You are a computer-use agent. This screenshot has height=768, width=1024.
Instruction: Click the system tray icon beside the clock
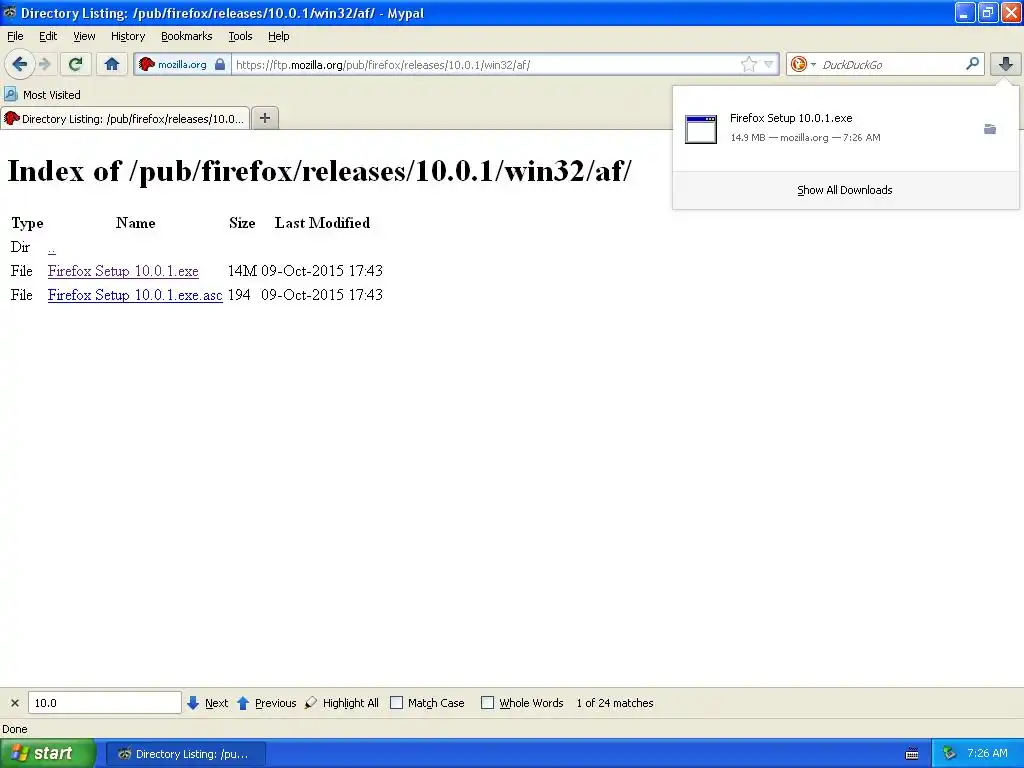pos(949,754)
